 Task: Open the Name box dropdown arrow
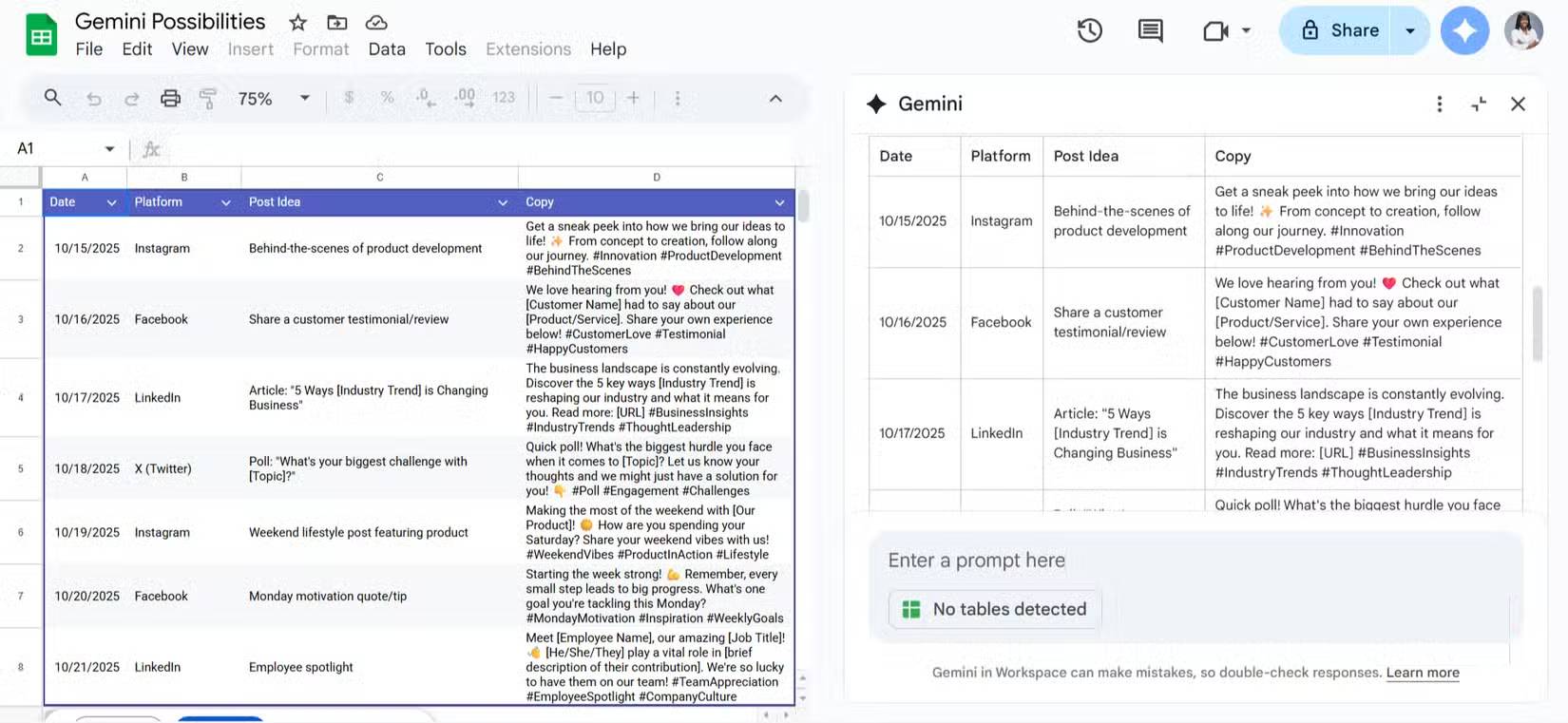(x=109, y=149)
